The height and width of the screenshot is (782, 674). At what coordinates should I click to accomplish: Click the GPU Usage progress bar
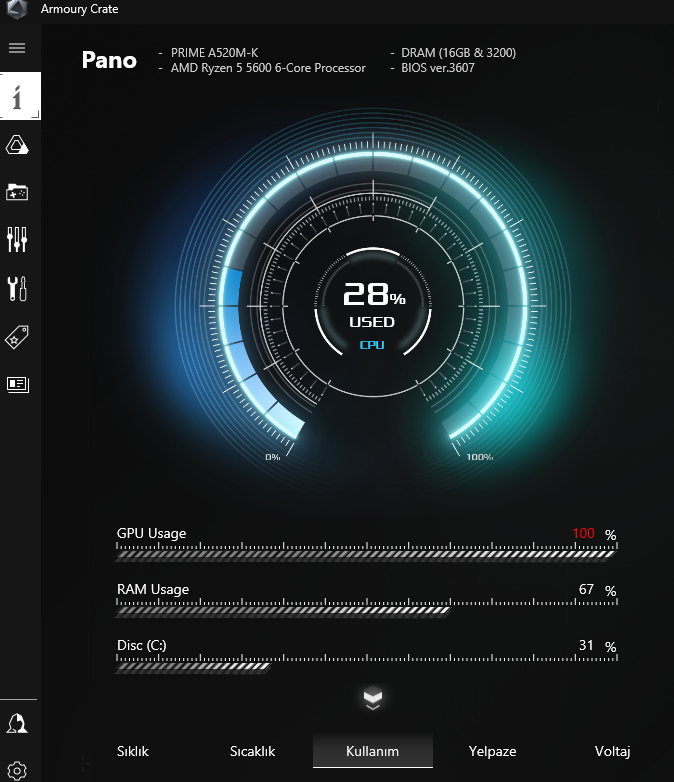(367, 555)
